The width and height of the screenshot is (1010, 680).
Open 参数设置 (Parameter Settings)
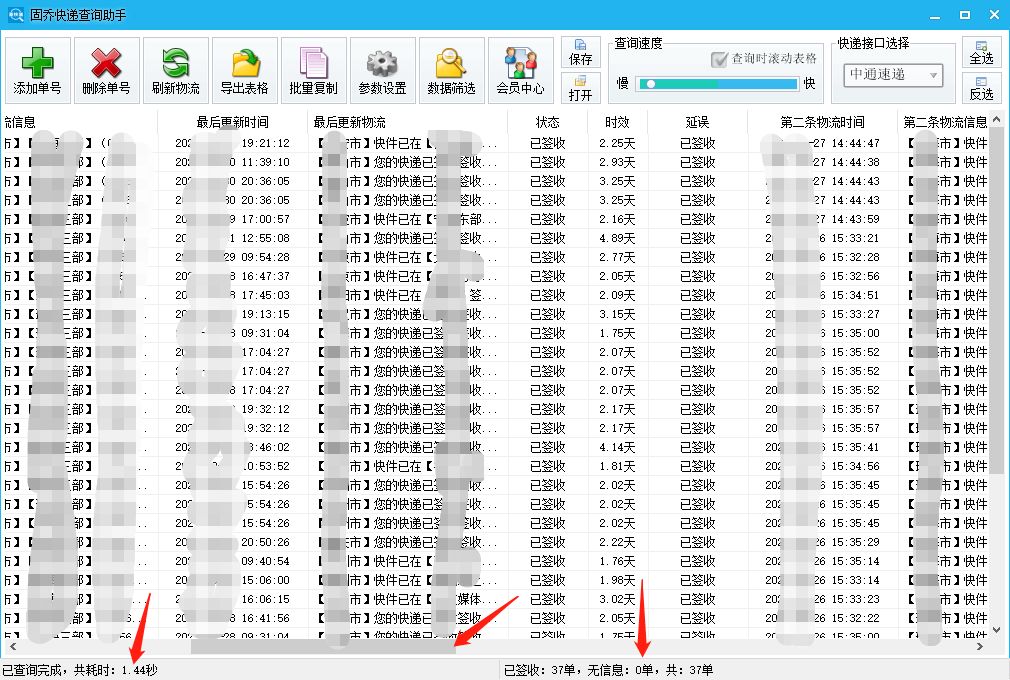382,69
